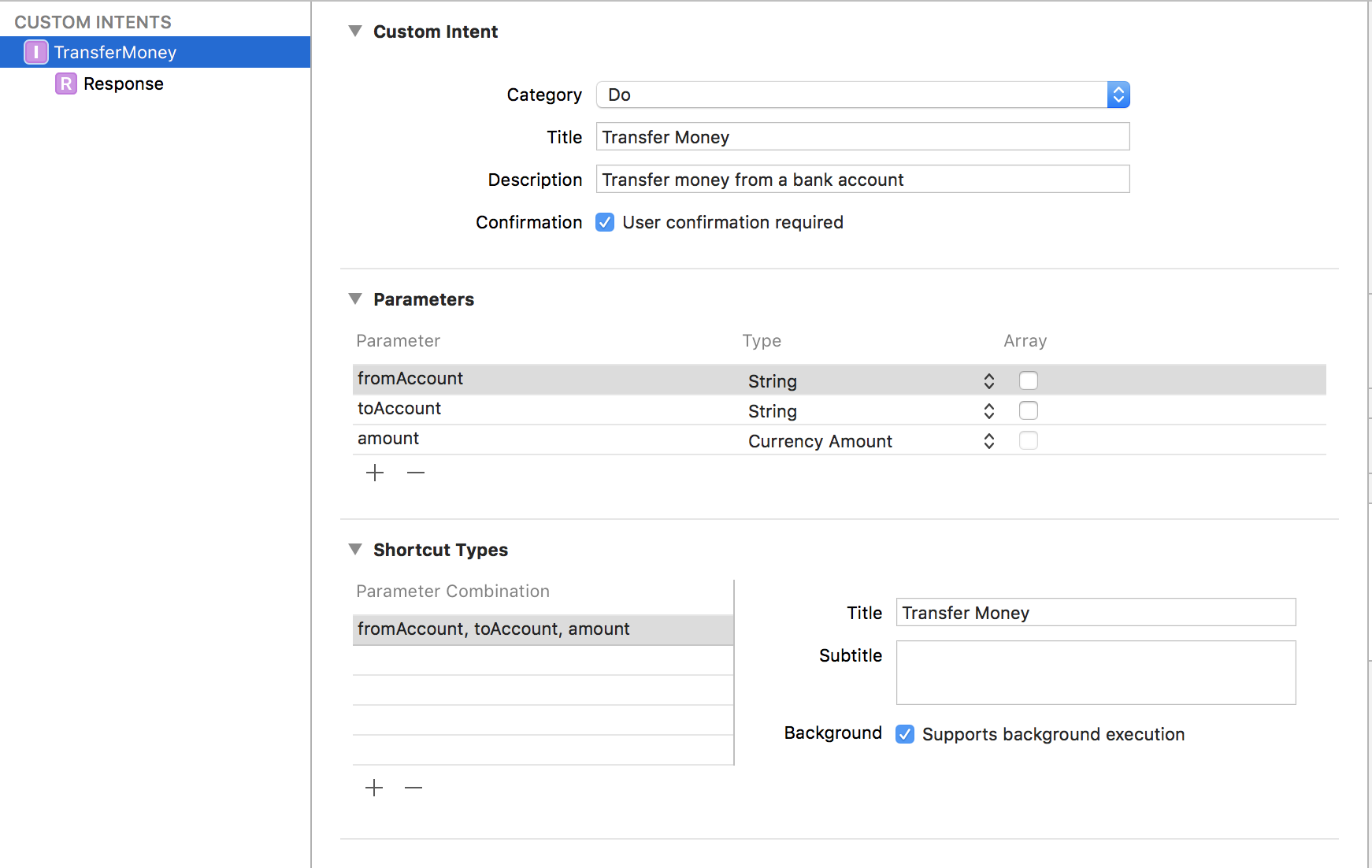Click the purple TransferMoney intent icon
This screenshot has width=1372, height=868.
click(x=36, y=52)
